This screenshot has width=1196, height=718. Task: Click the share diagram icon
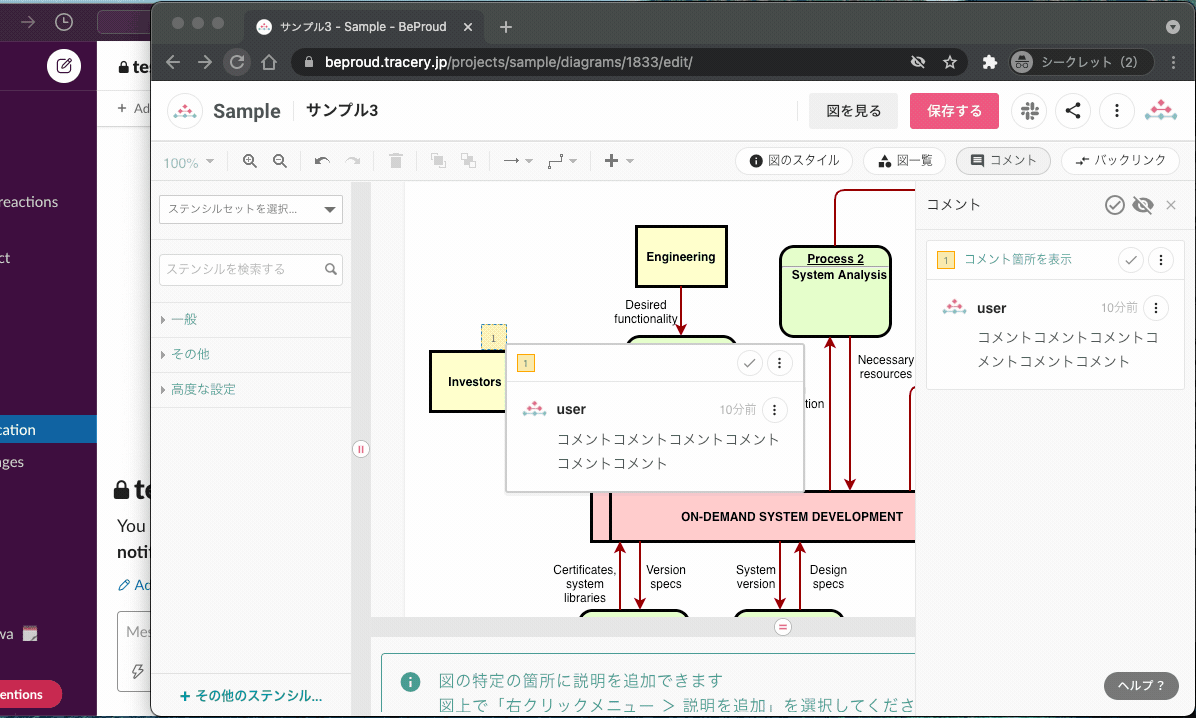(1073, 110)
